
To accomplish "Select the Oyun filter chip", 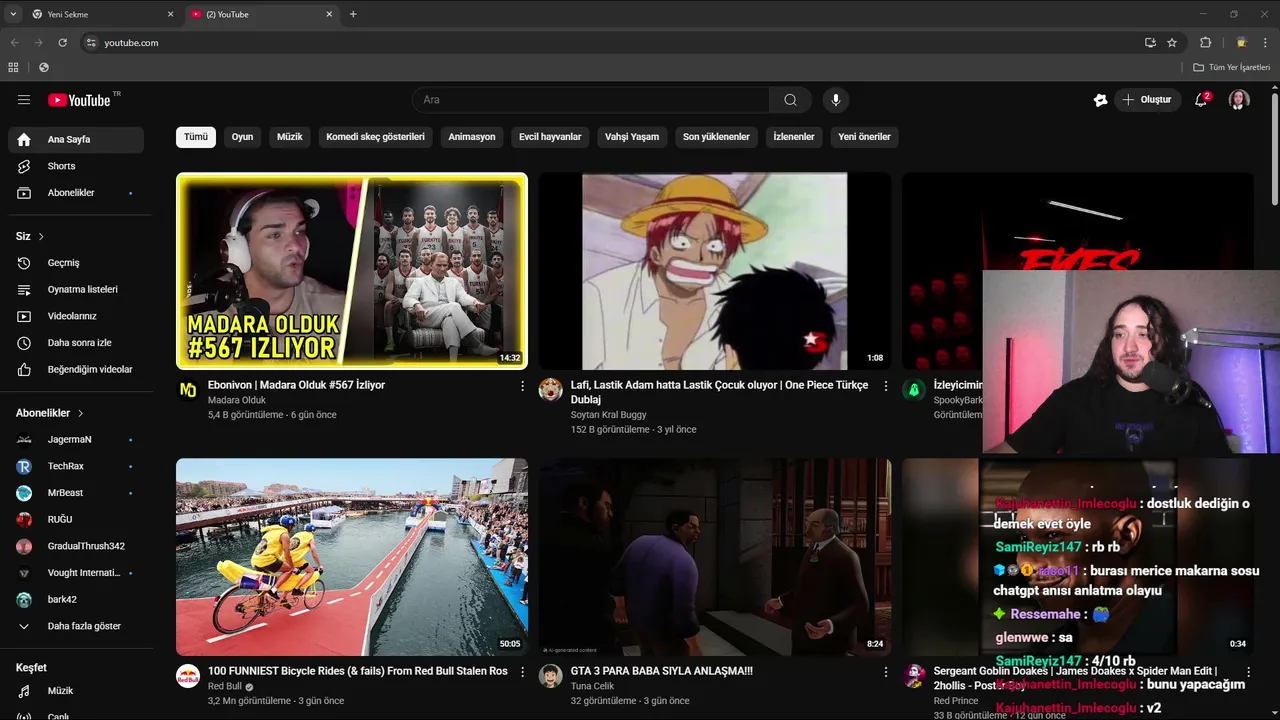I will point(242,137).
